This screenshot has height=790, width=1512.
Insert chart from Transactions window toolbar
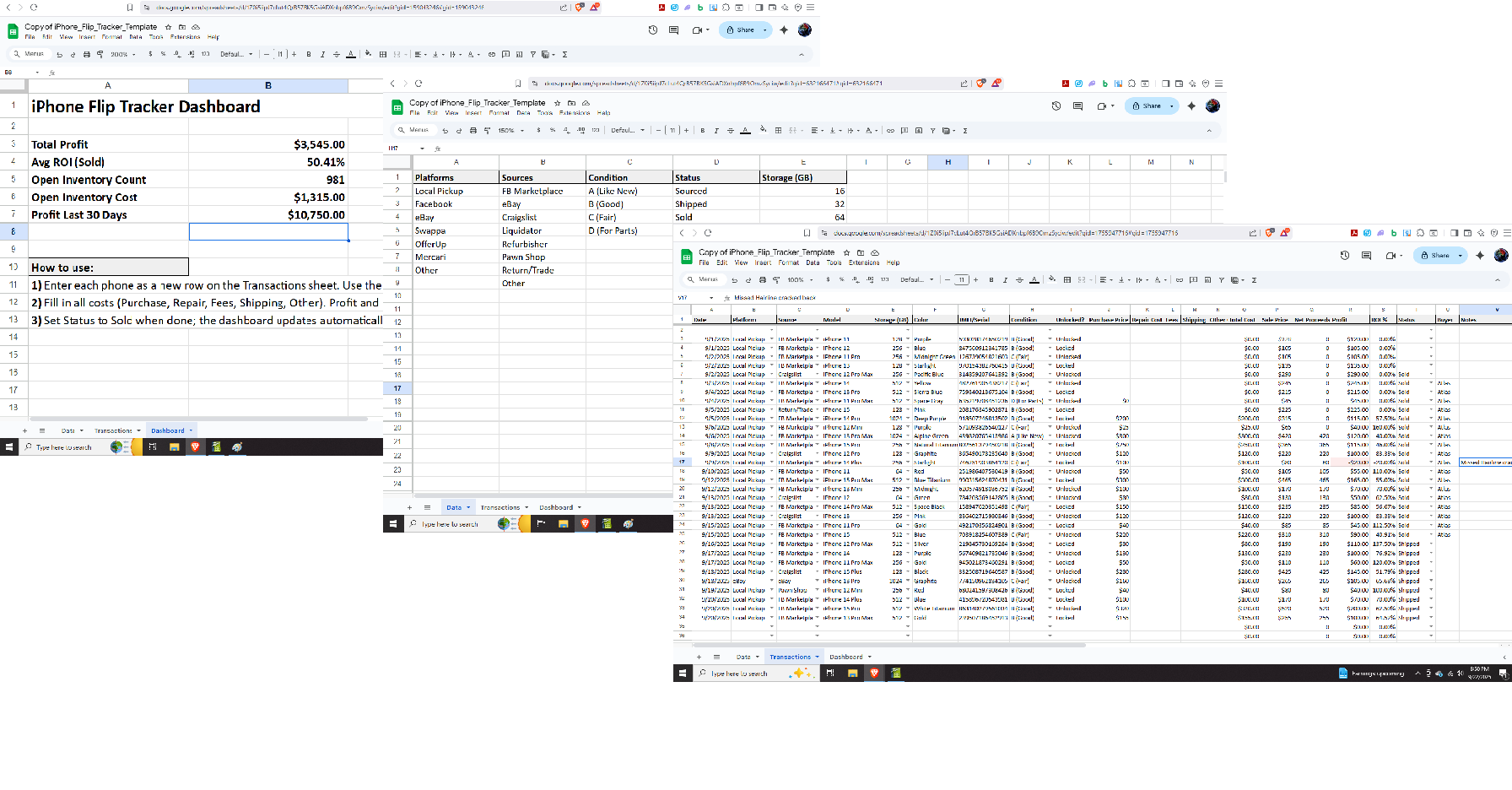coord(1206,280)
